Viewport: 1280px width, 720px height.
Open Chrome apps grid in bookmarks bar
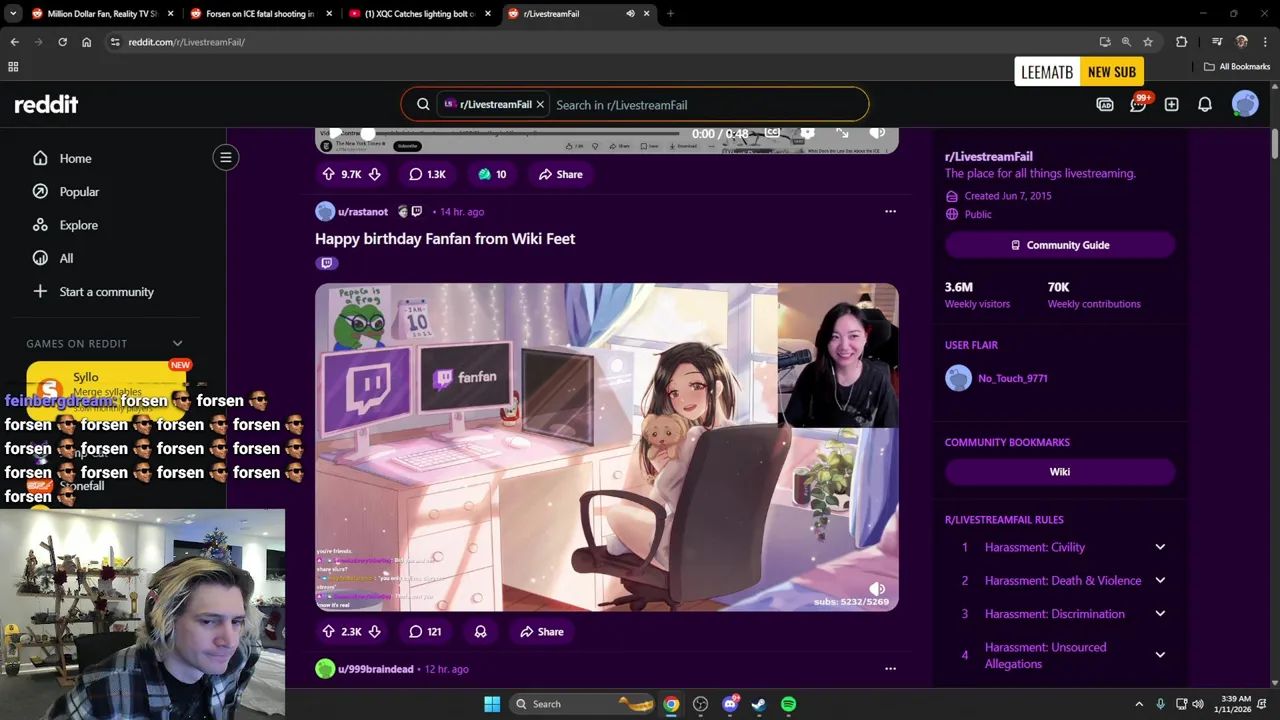point(13,67)
